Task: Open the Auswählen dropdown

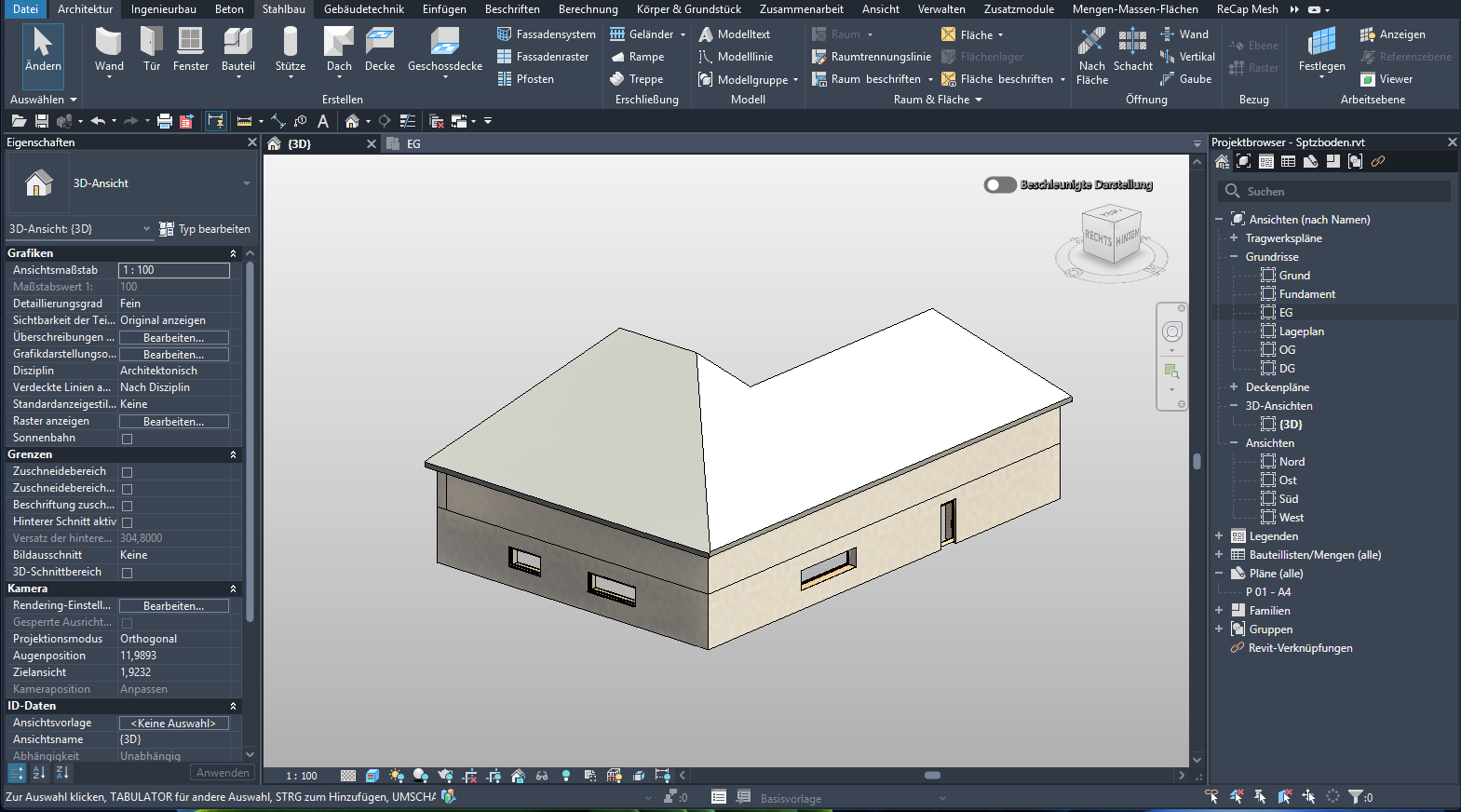Action: click(44, 100)
